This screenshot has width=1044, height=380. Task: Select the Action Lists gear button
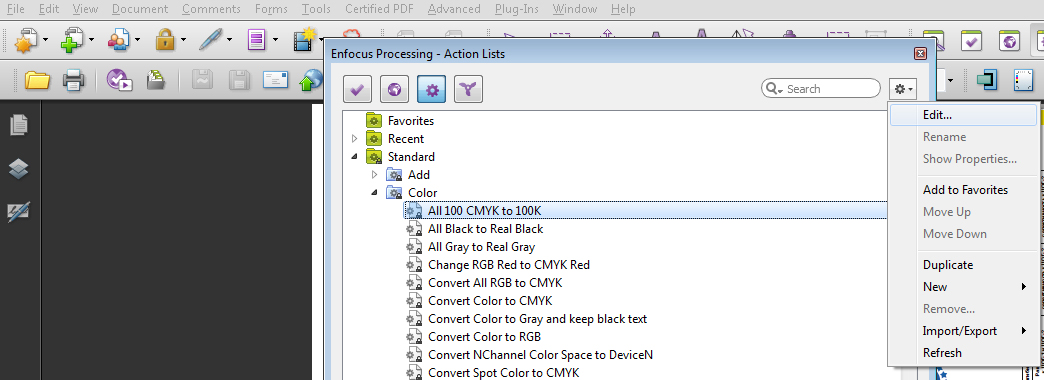(431, 89)
